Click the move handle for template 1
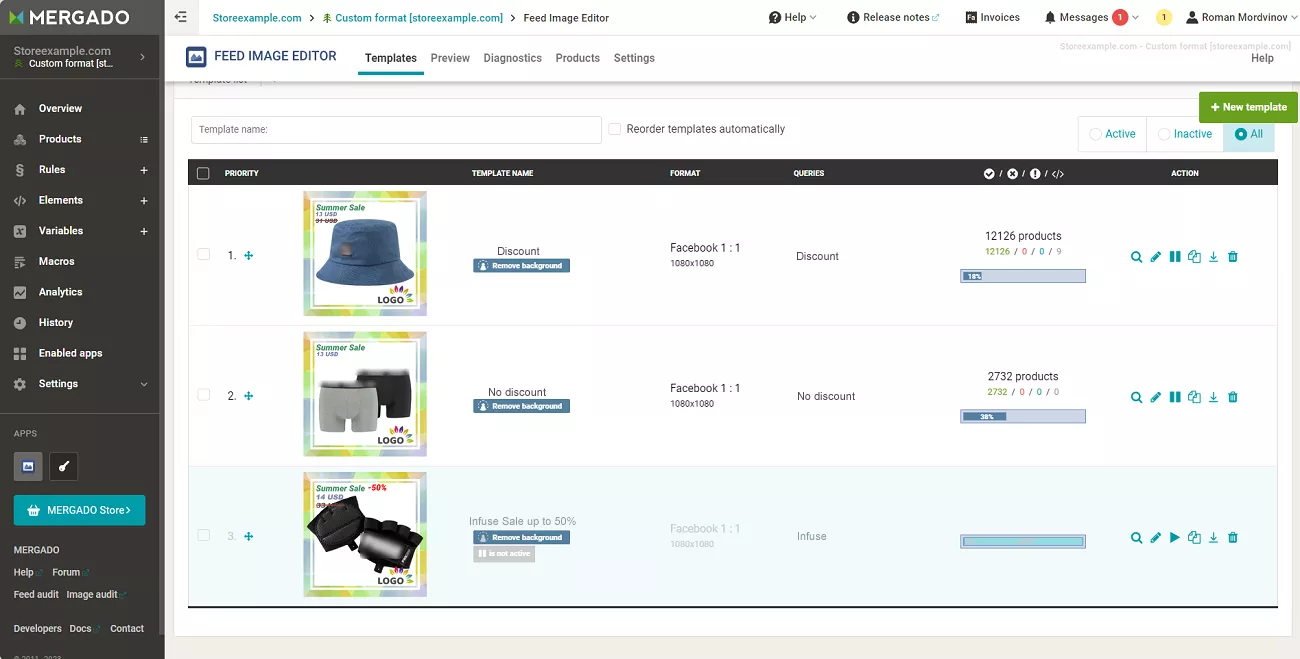Screen dimensions: 1300x659 pos(248,256)
